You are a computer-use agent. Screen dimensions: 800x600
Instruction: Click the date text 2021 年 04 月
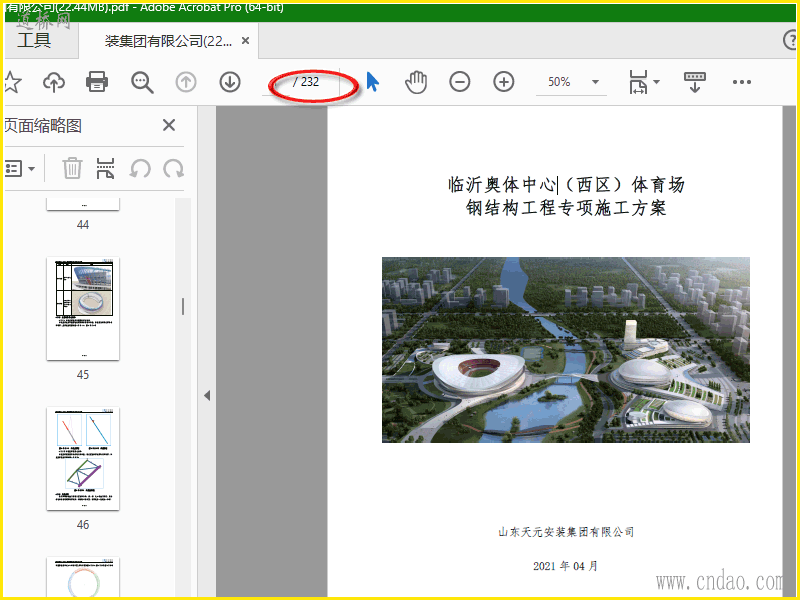(565, 566)
